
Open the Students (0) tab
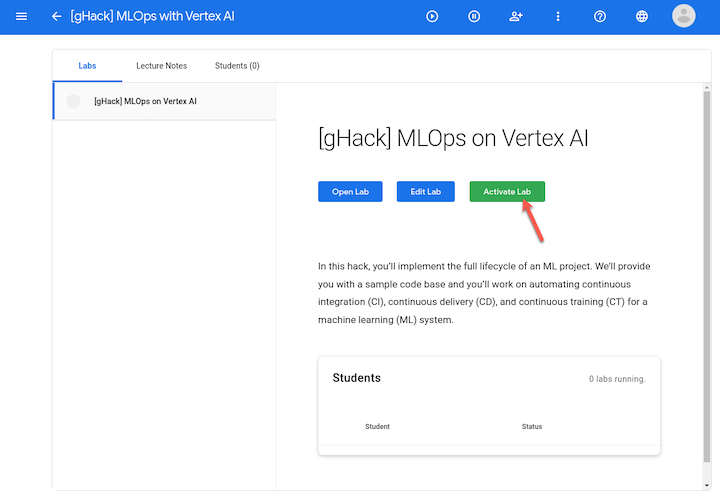(x=237, y=66)
